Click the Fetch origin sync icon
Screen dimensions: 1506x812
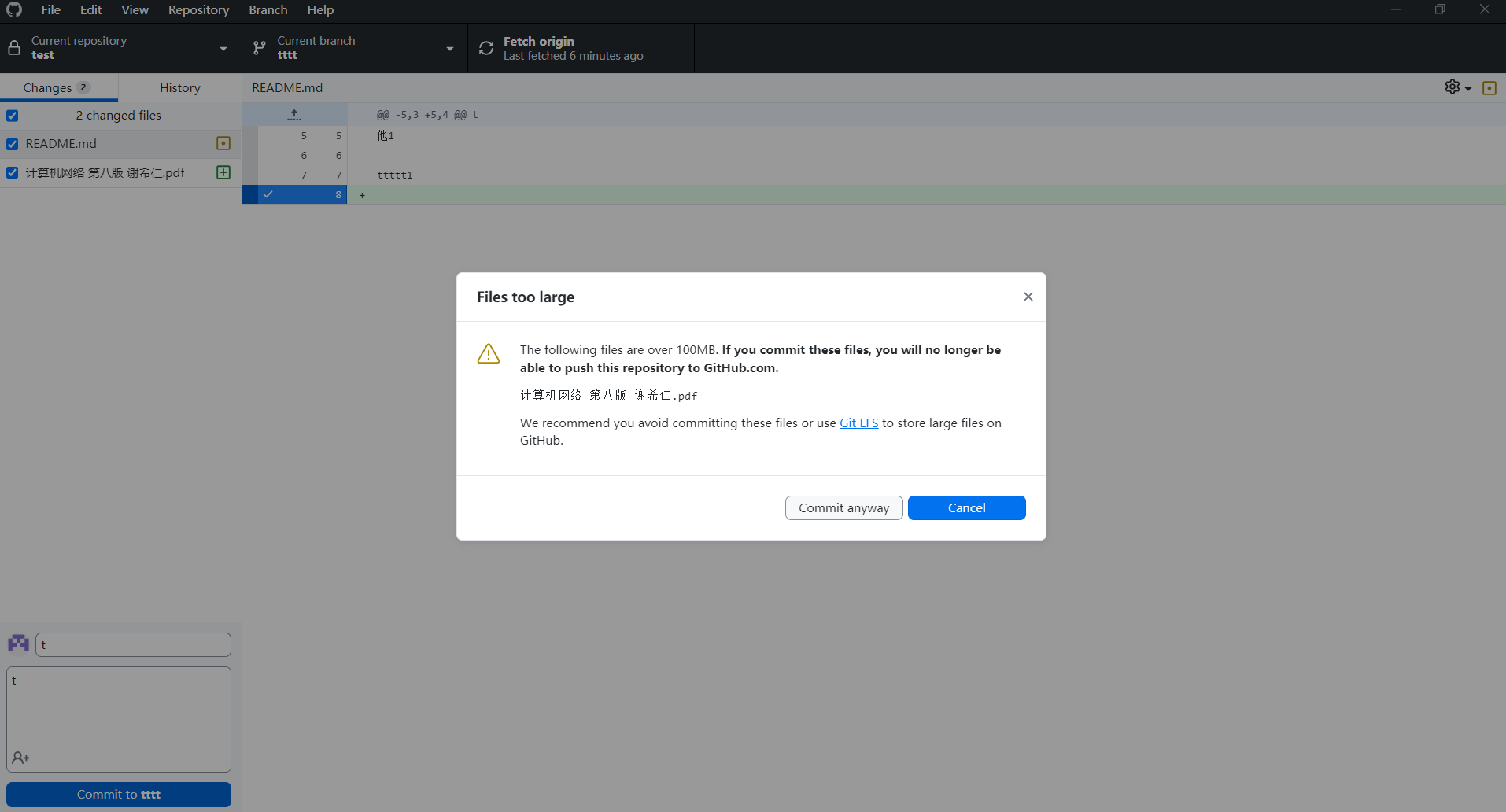(x=486, y=48)
